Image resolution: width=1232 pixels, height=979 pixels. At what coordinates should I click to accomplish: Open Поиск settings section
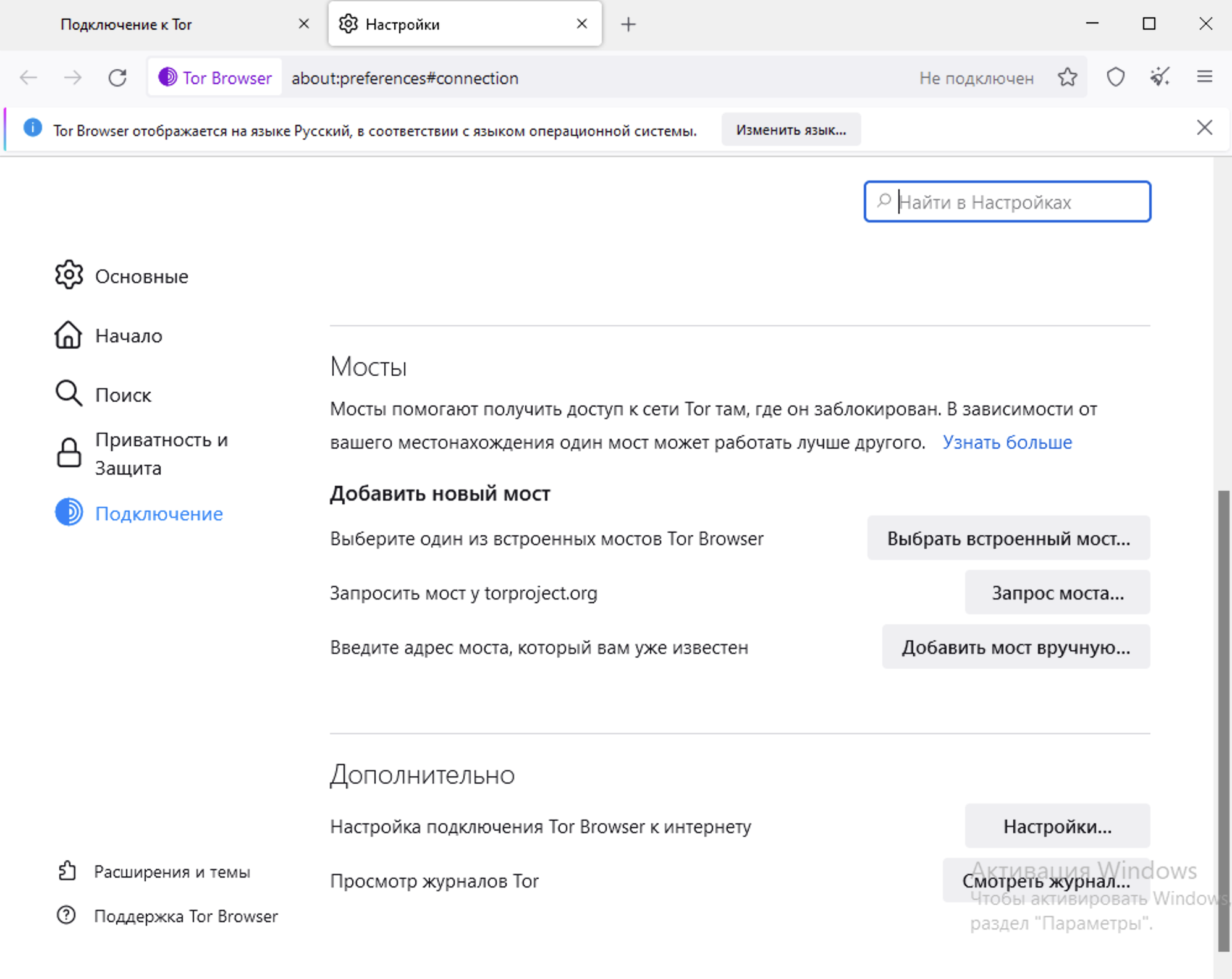[122, 394]
